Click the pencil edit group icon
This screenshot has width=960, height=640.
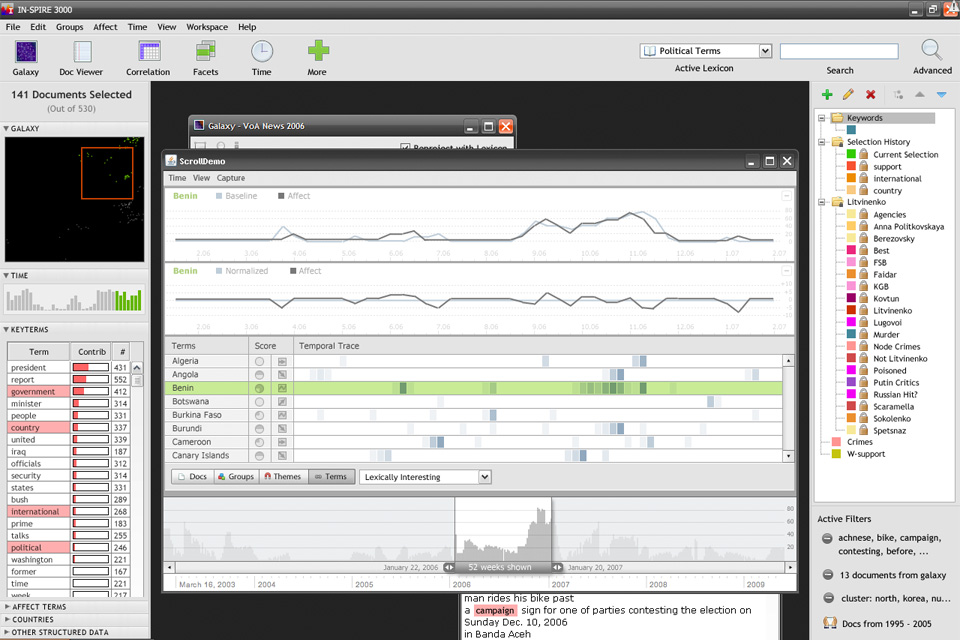(x=848, y=95)
